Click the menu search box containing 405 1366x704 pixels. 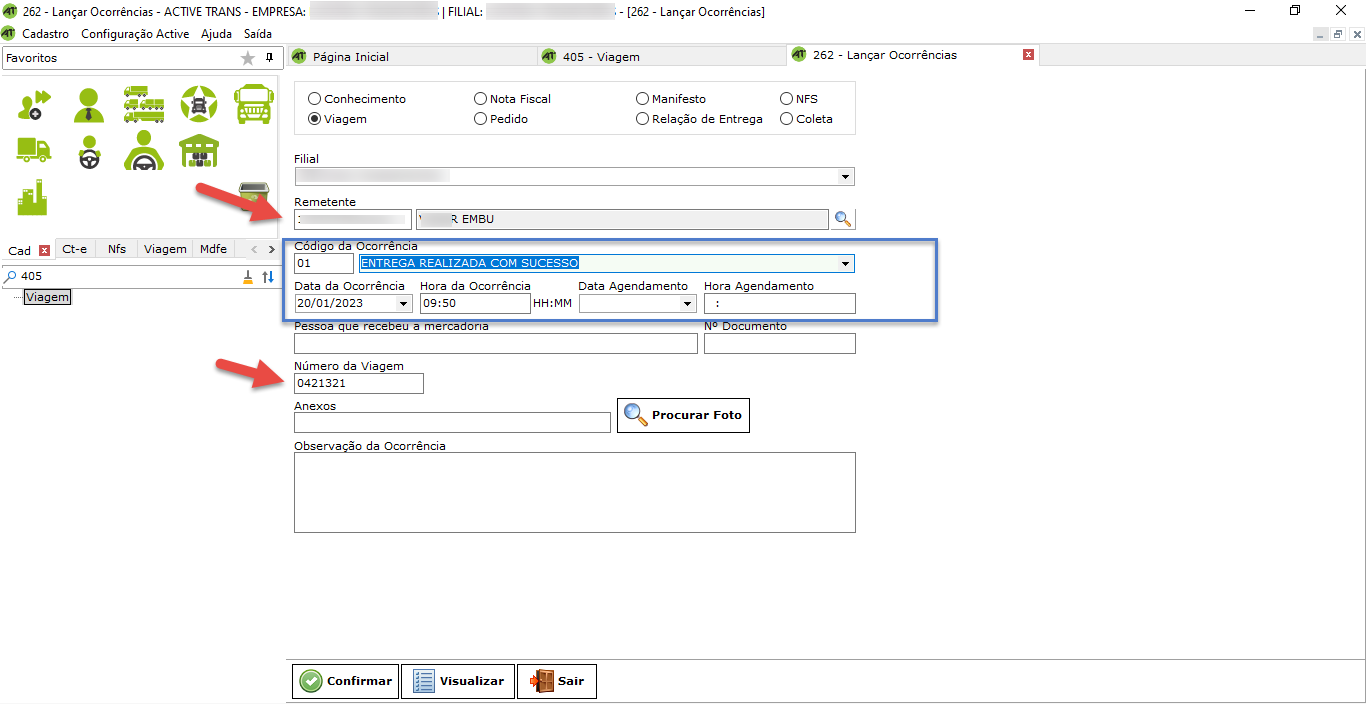point(127,277)
